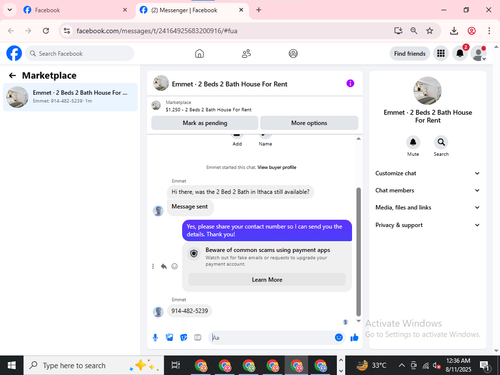Reload the page in Chrome
The height and width of the screenshot is (375, 500).
46,31
